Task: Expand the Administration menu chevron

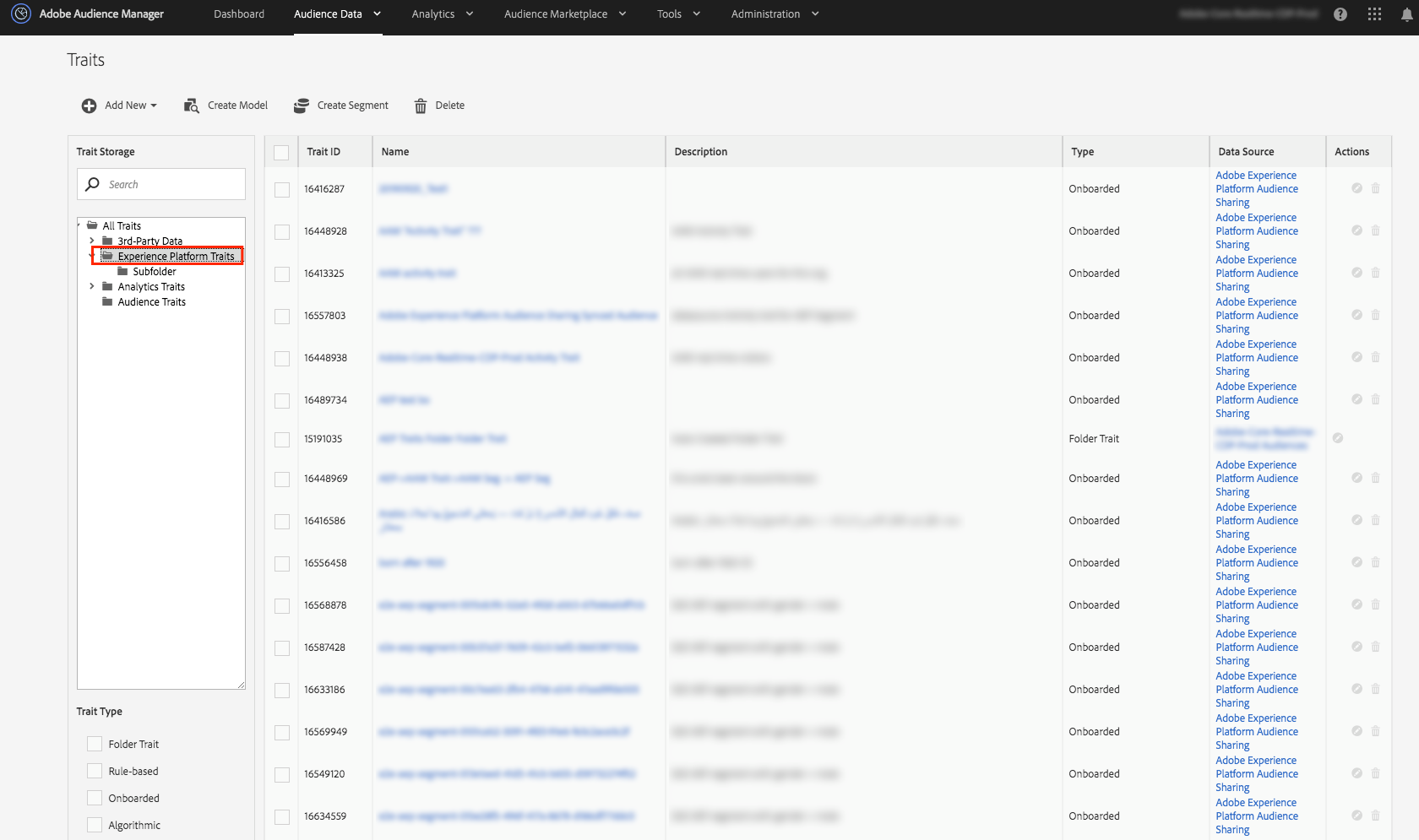Action: tap(815, 14)
